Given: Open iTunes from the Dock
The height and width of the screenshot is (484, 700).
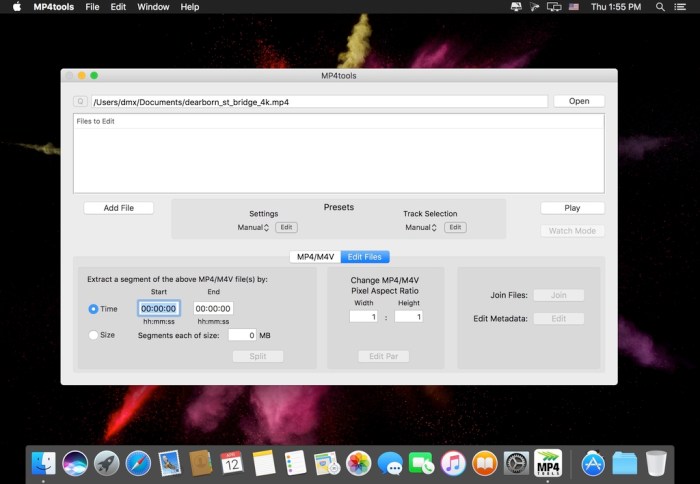Looking at the screenshot, I should [452, 463].
